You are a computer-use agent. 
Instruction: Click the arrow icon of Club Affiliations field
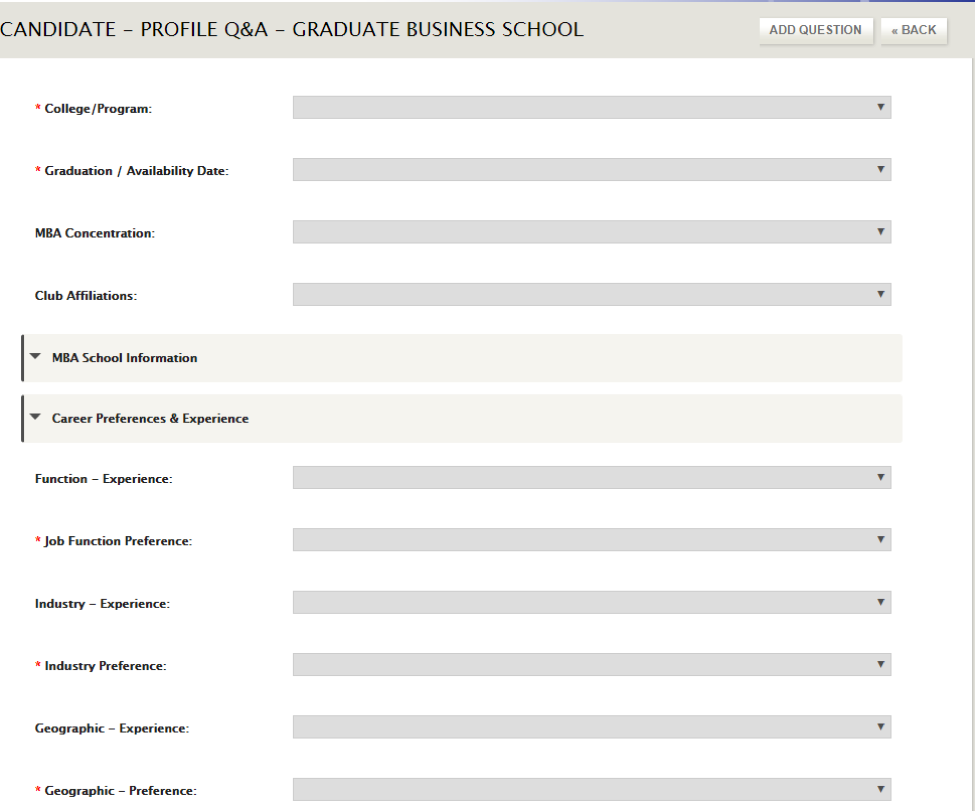tap(880, 294)
